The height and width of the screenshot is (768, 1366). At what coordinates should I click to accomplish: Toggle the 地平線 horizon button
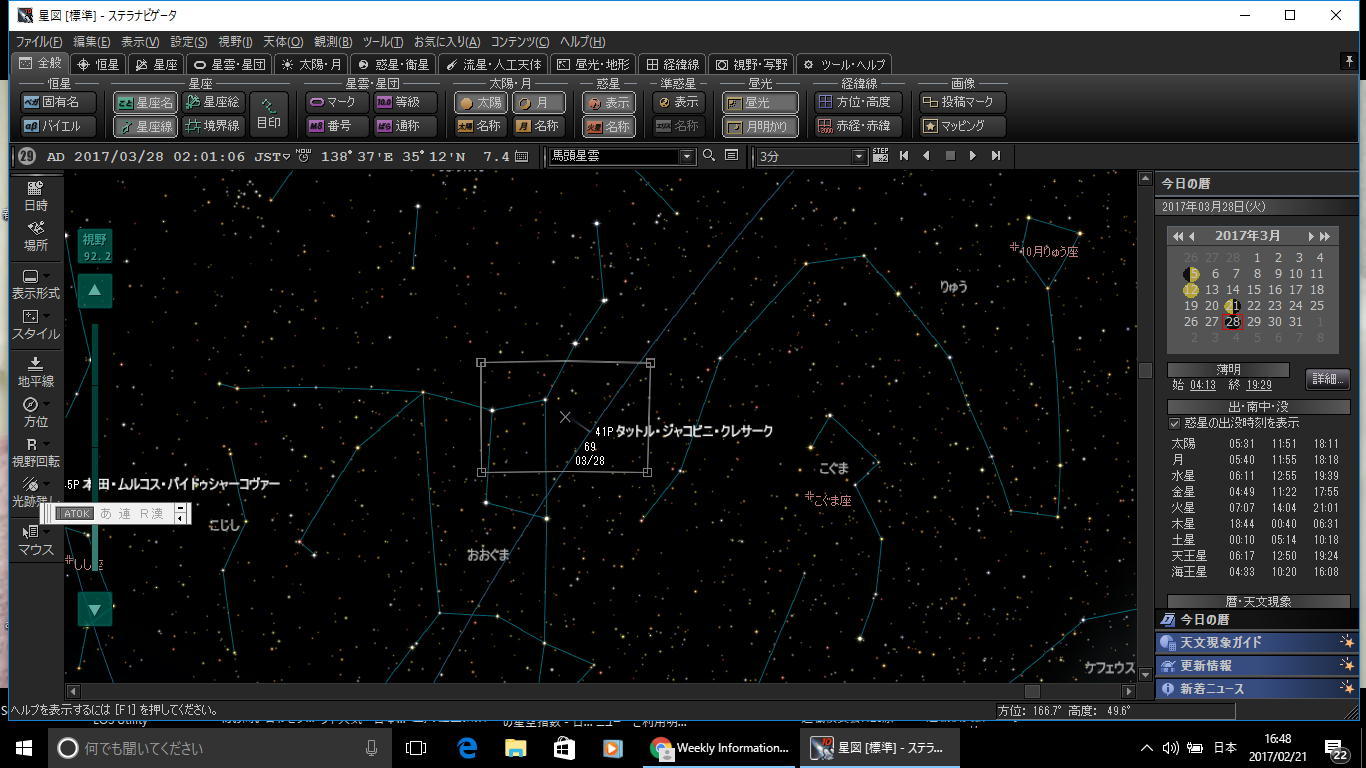pos(36,372)
